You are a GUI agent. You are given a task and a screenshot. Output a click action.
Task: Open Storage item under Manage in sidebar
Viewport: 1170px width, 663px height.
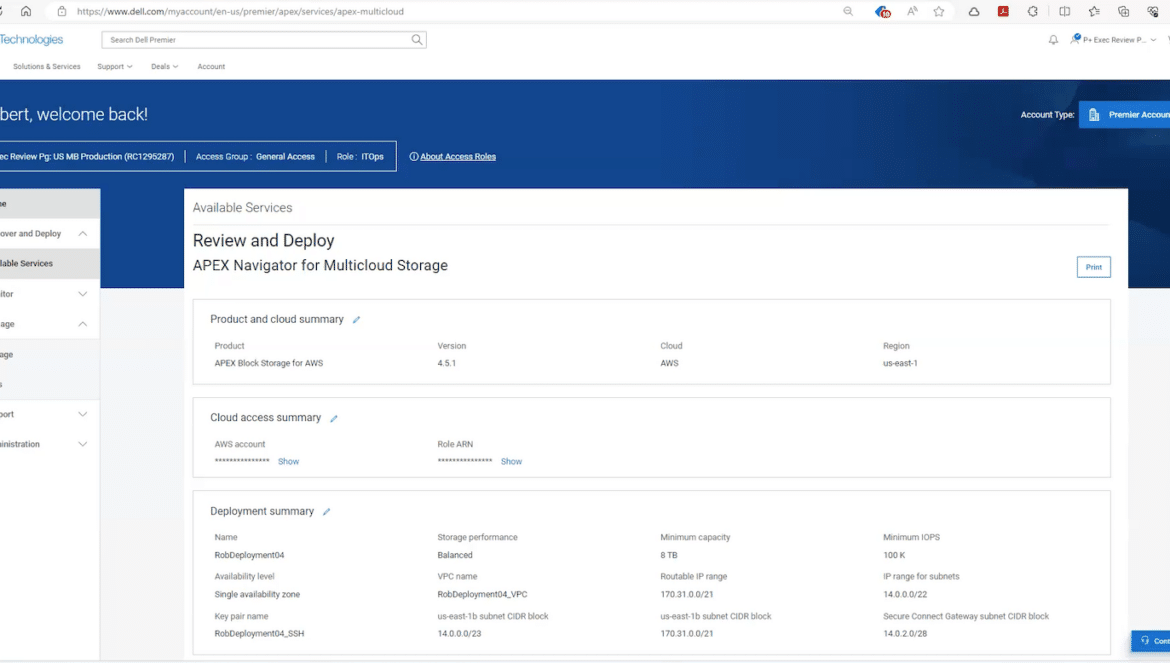coord(49,354)
